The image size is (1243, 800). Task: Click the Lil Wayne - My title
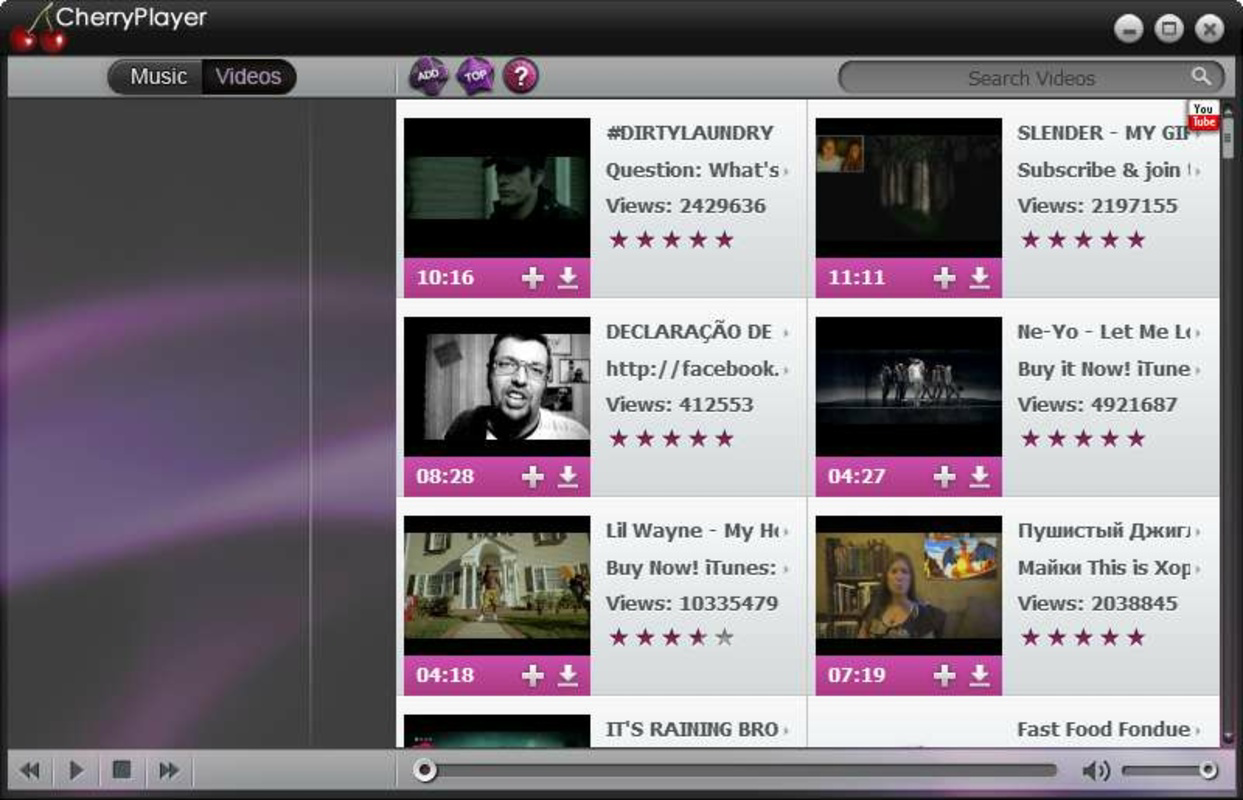(x=692, y=531)
